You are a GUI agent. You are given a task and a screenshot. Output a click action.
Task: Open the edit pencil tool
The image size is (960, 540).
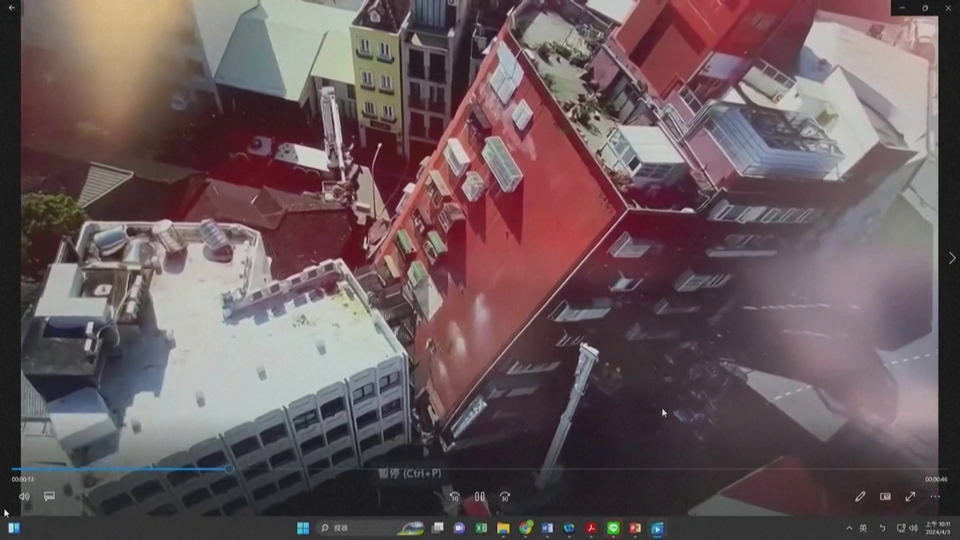pyautogui.click(x=860, y=497)
